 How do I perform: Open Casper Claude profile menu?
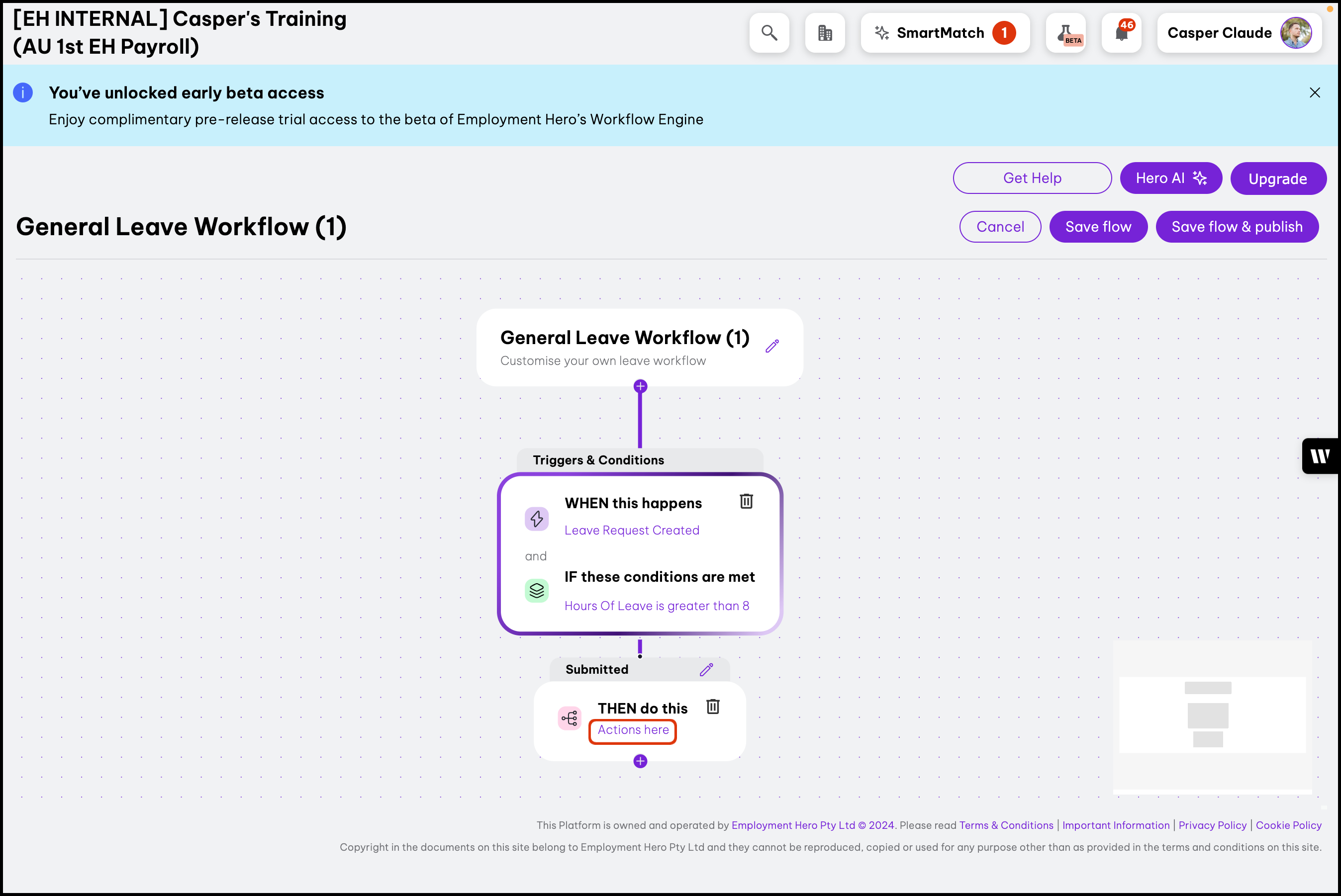pos(1239,33)
